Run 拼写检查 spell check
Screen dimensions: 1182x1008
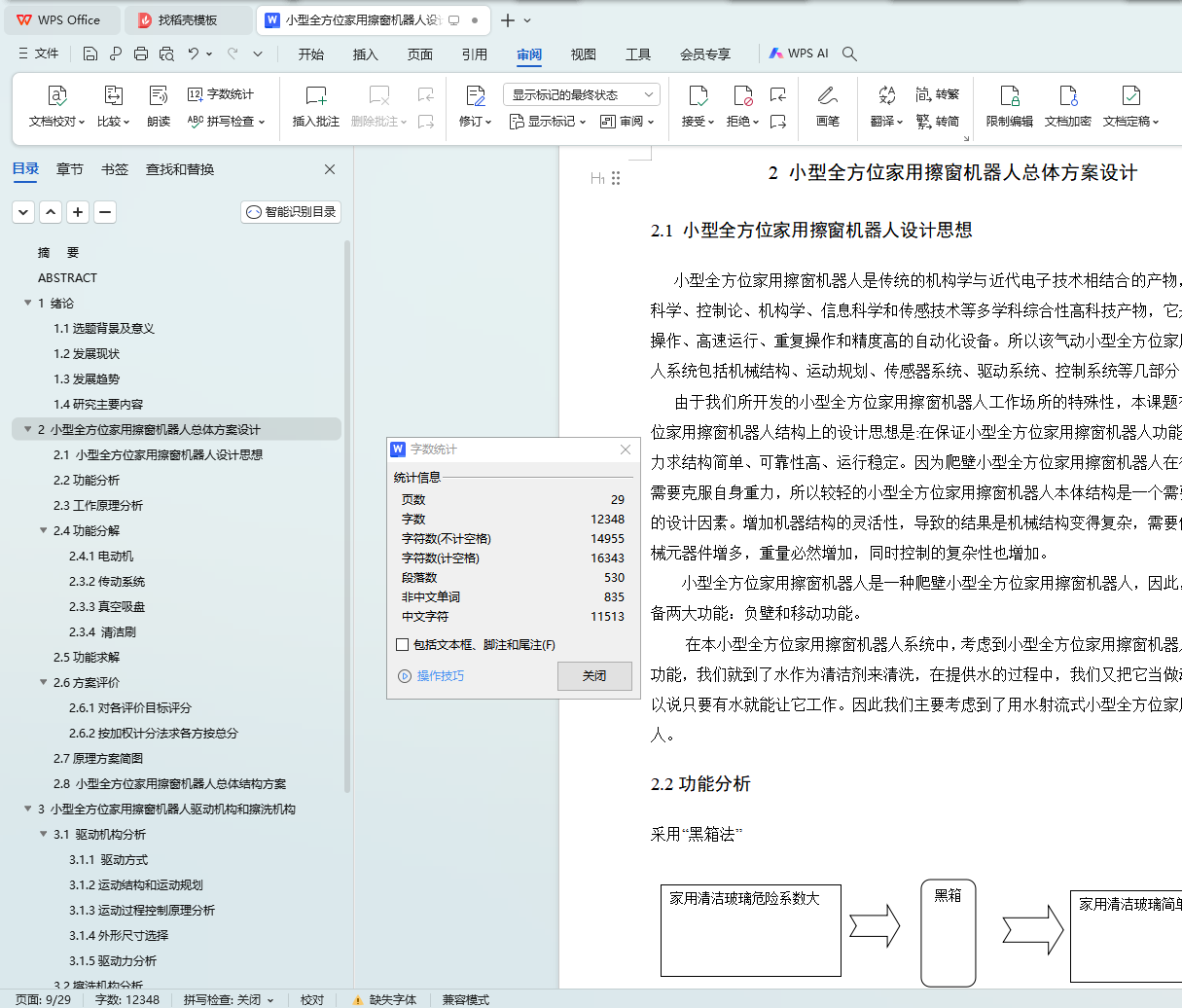[225, 122]
